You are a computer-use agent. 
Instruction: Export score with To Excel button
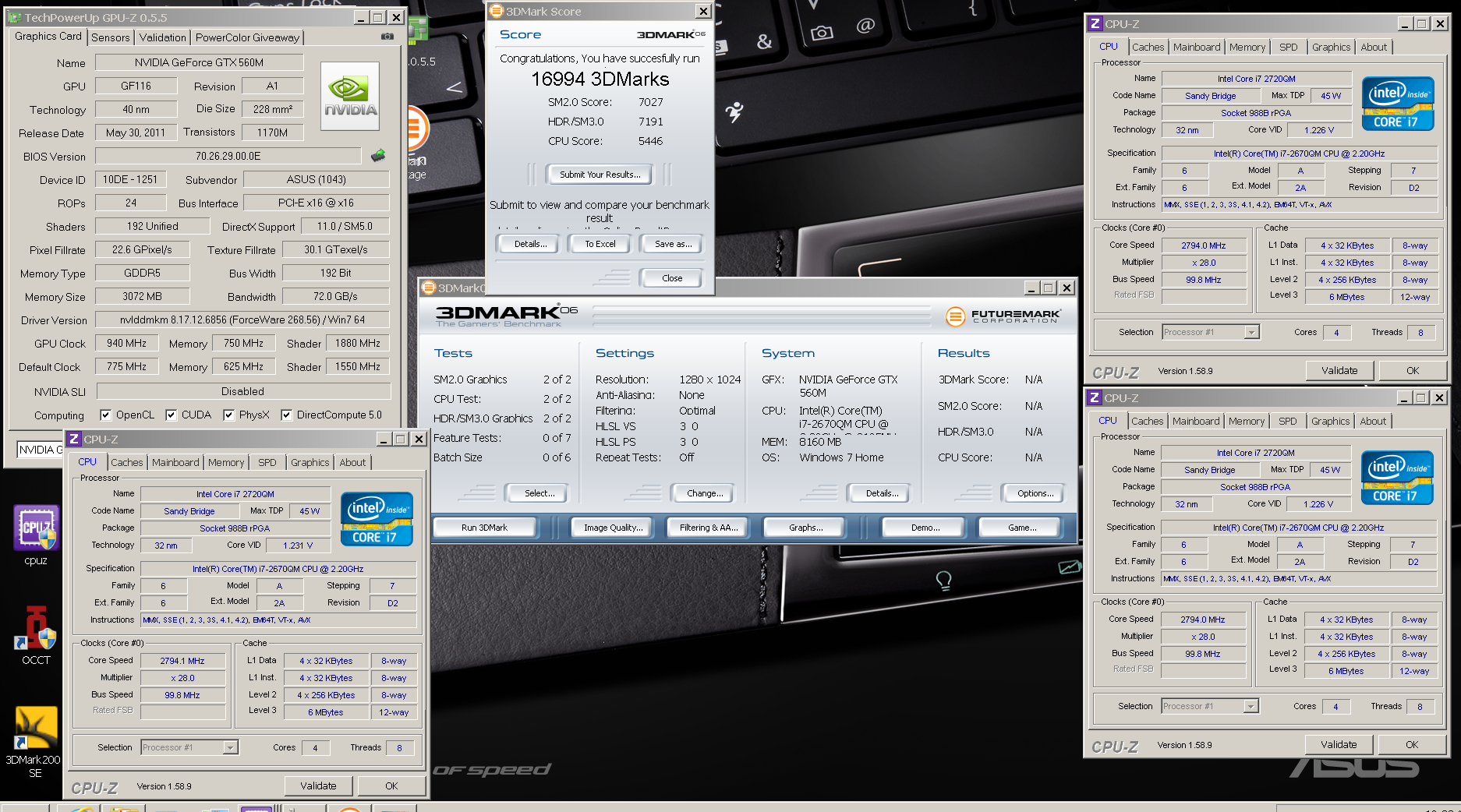click(600, 244)
